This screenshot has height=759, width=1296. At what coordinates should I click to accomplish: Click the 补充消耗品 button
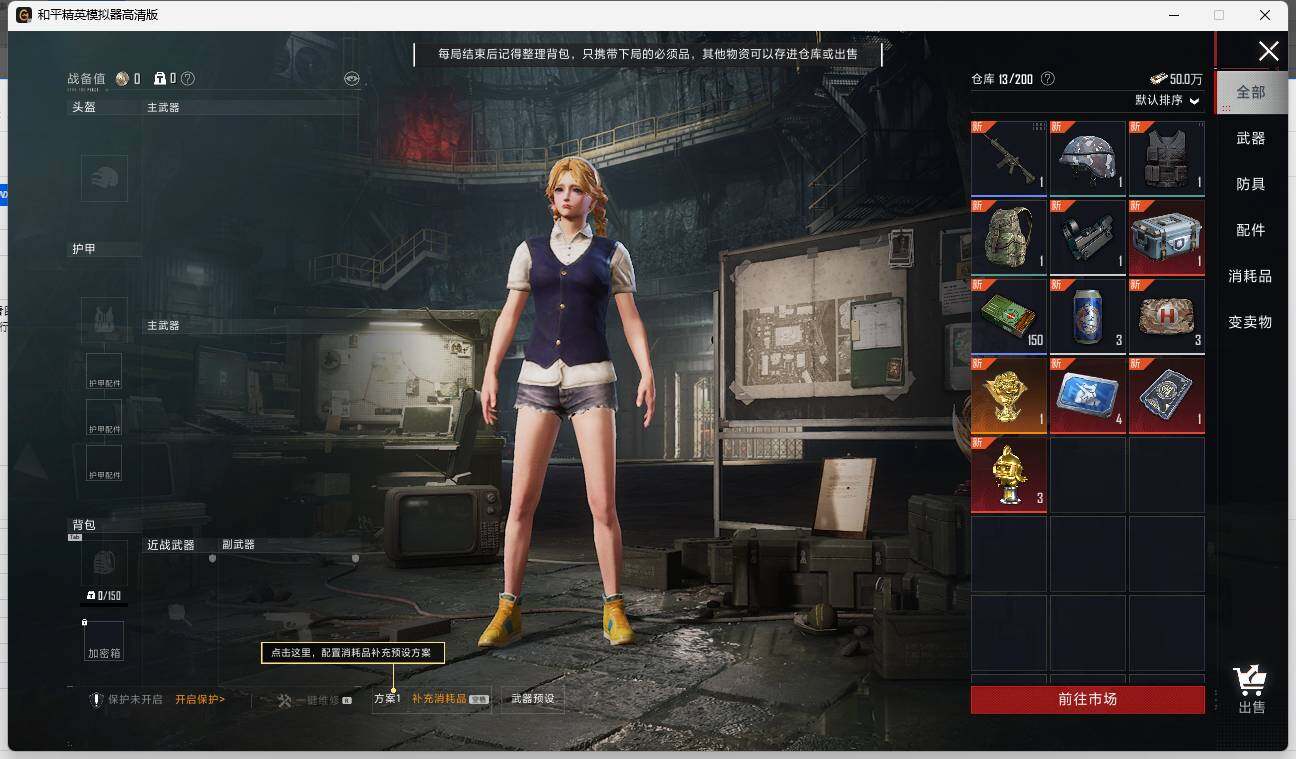[450, 699]
